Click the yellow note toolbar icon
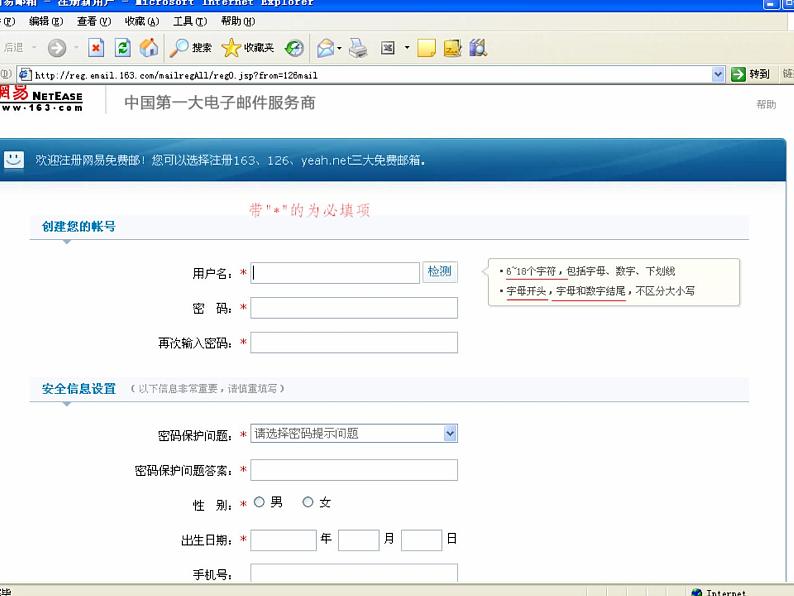 [426, 48]
